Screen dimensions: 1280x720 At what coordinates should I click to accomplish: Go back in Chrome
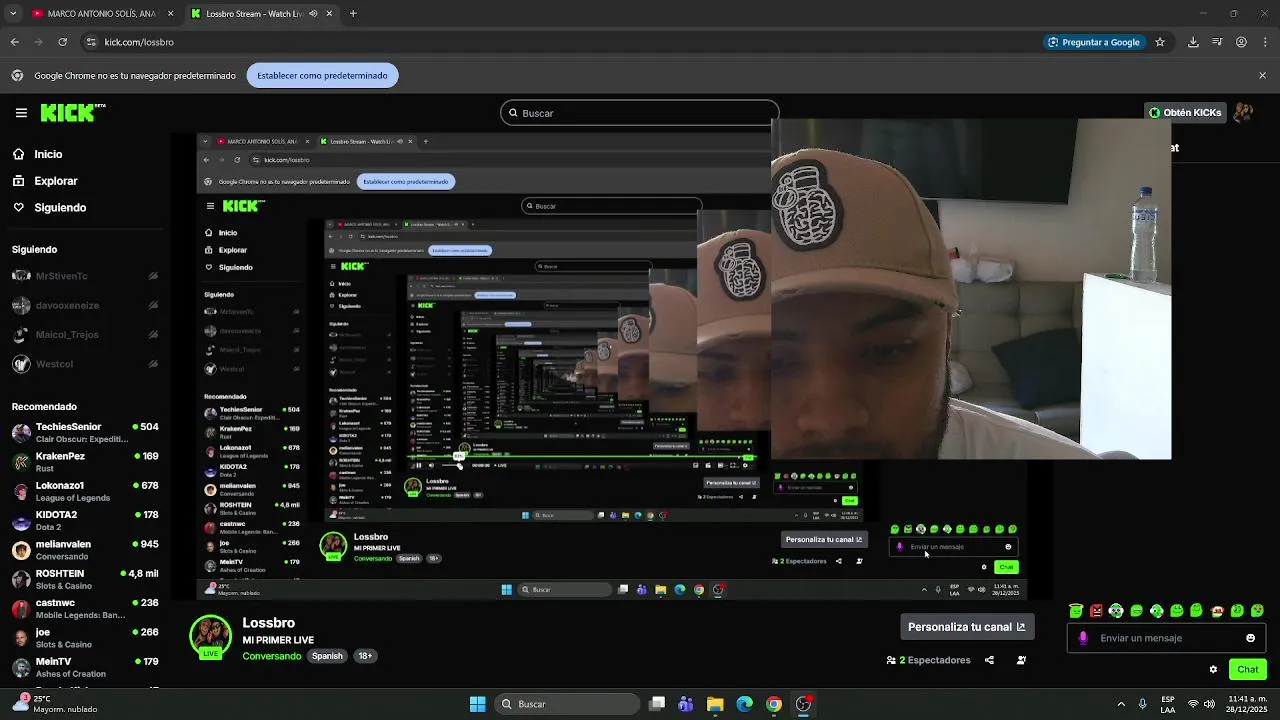pos(14,42)
